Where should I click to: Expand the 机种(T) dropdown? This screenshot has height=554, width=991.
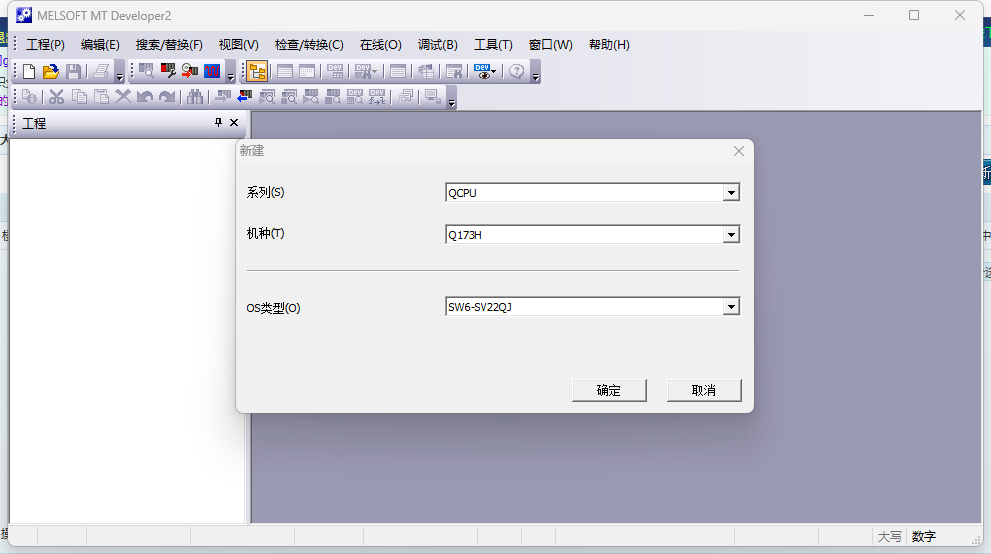(x=731, y=235)
